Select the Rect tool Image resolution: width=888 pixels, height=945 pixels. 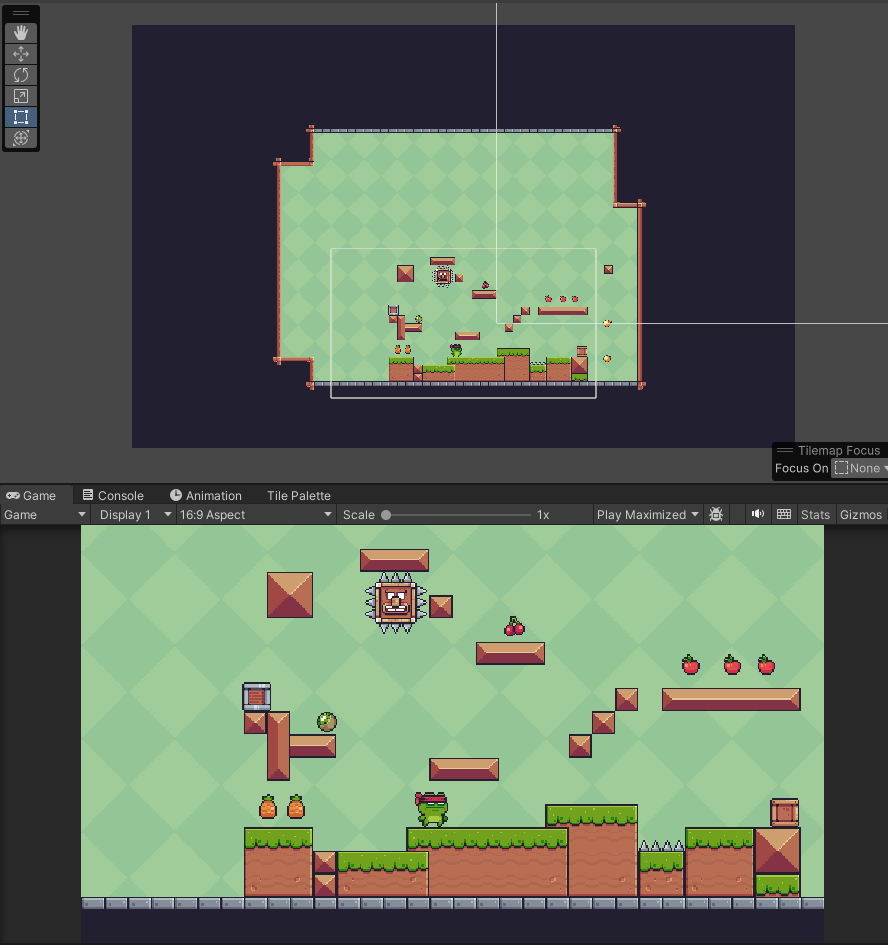(21, 117)
